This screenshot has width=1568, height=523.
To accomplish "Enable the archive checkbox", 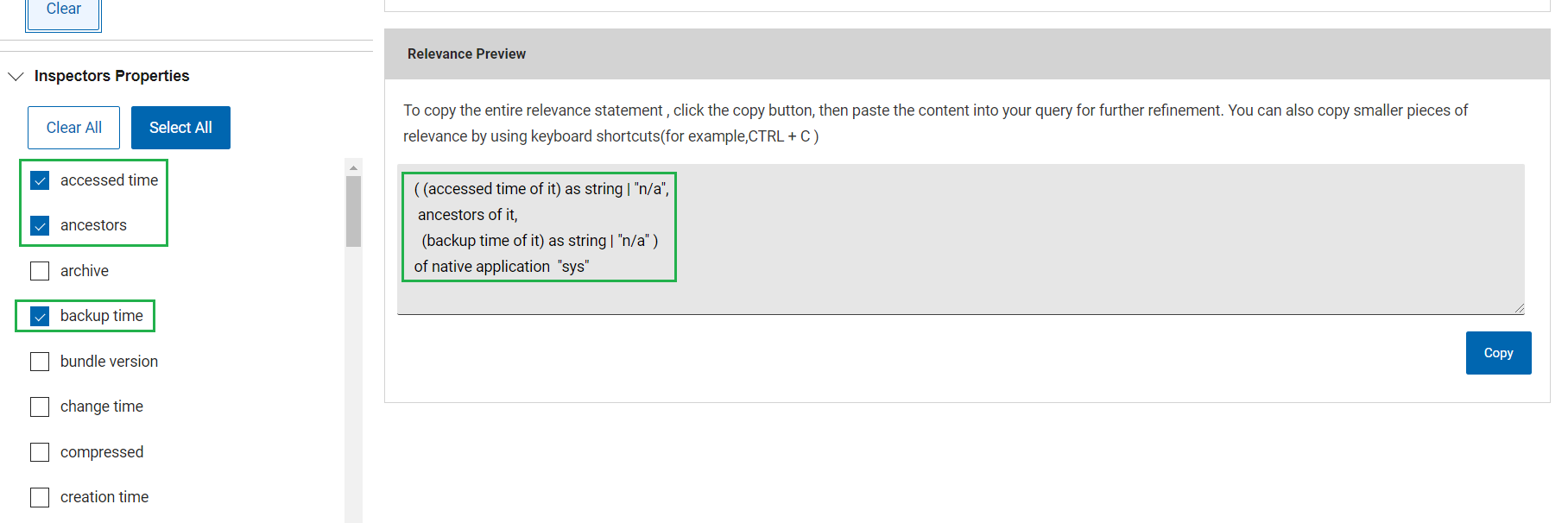I will 40,271.
